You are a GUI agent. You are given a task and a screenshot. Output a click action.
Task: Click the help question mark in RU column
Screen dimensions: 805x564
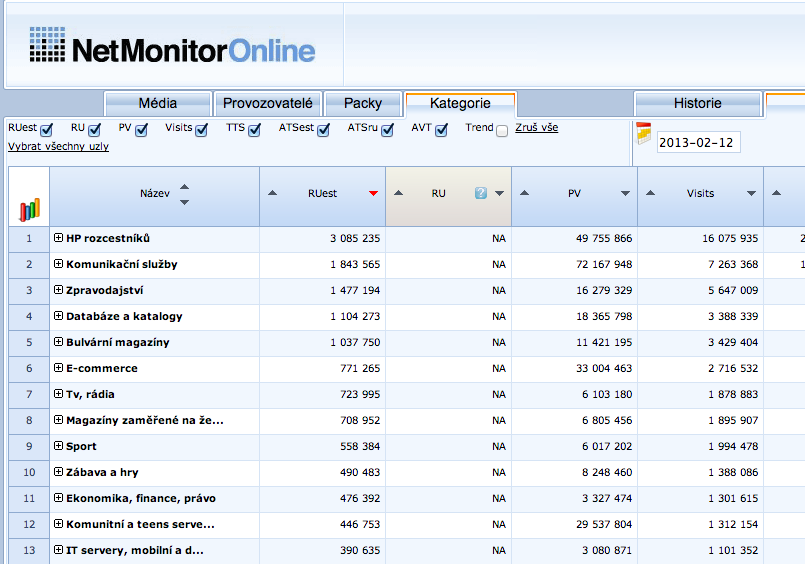[x=481, y=194]
